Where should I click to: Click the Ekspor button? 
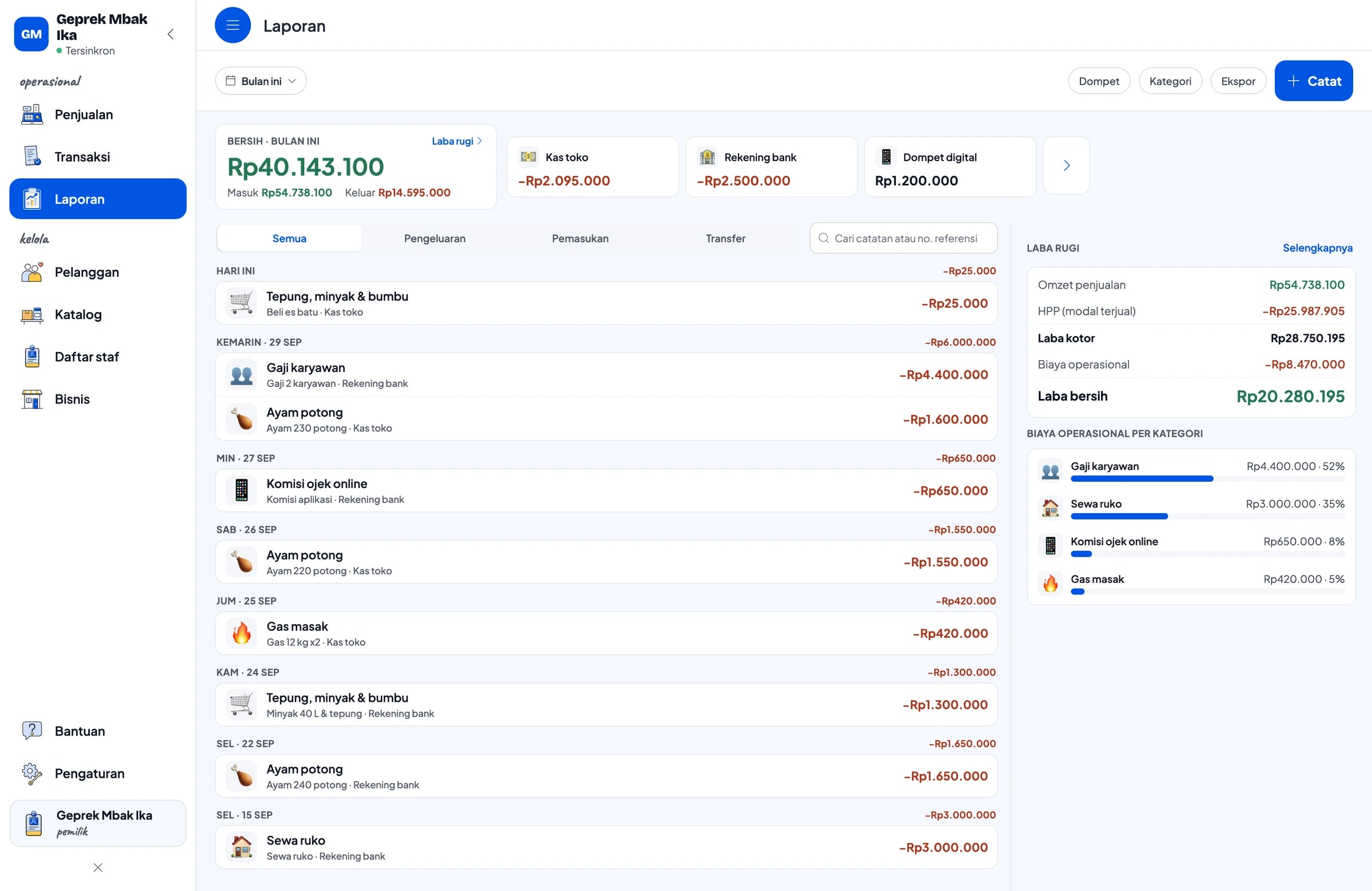pyautogui.click(x=1238, y=81)
